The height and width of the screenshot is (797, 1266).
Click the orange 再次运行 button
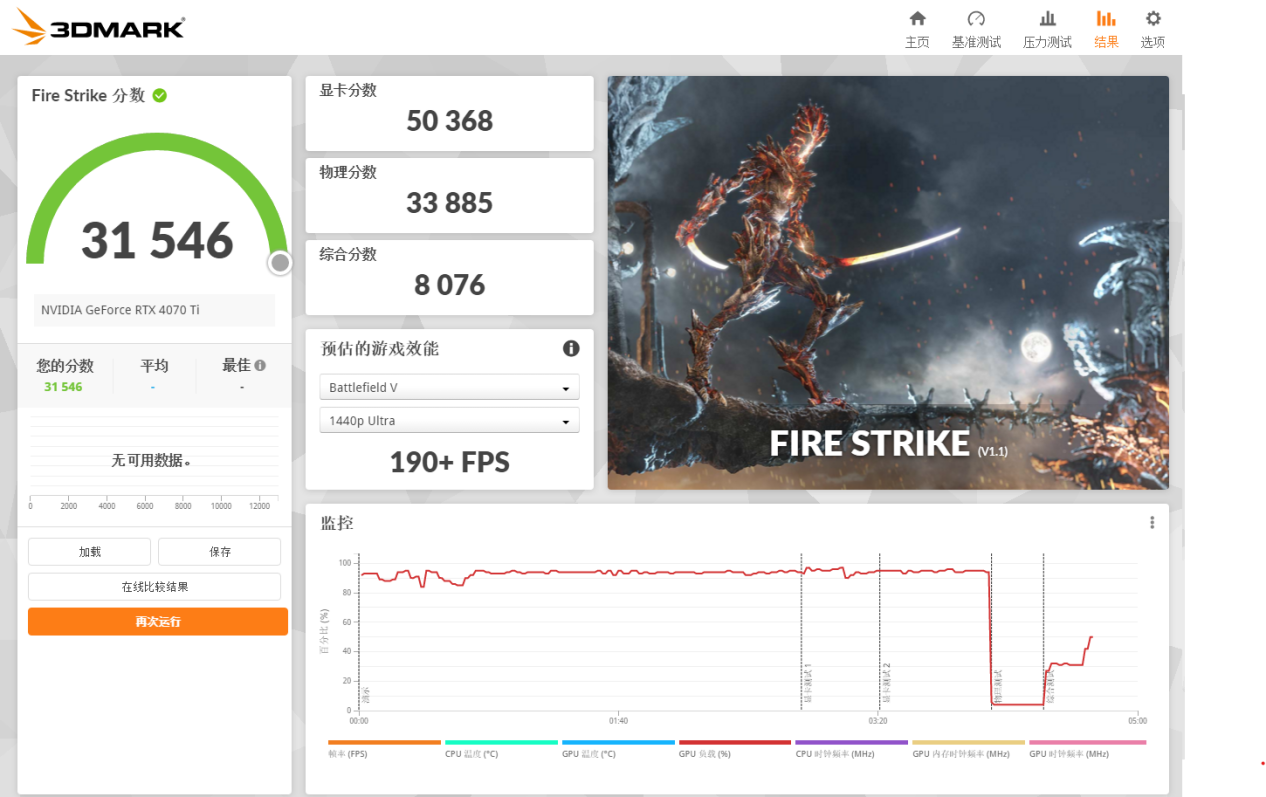[x=158, y=621]
